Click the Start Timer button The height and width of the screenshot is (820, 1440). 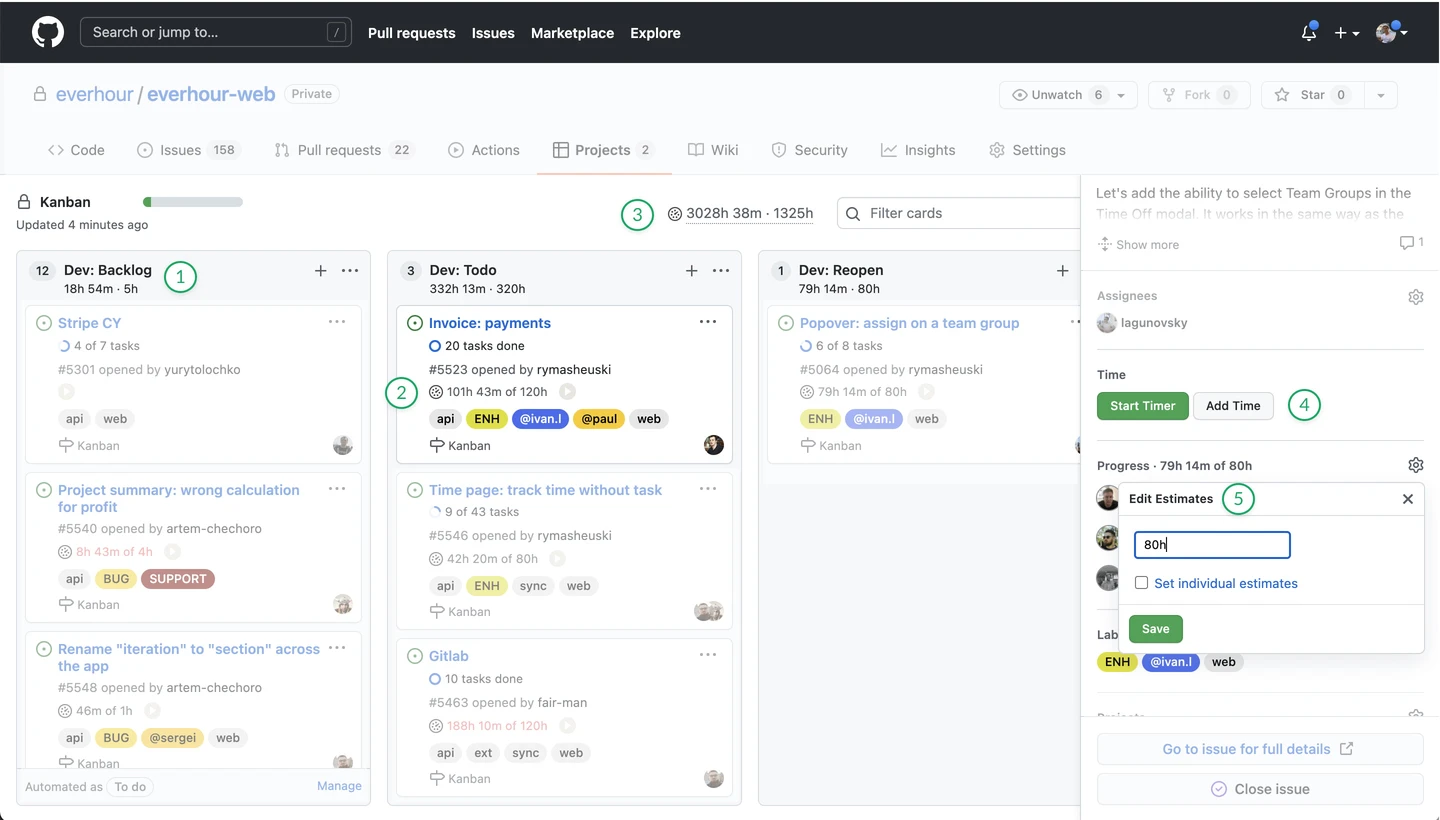[x=1142, y=406]
